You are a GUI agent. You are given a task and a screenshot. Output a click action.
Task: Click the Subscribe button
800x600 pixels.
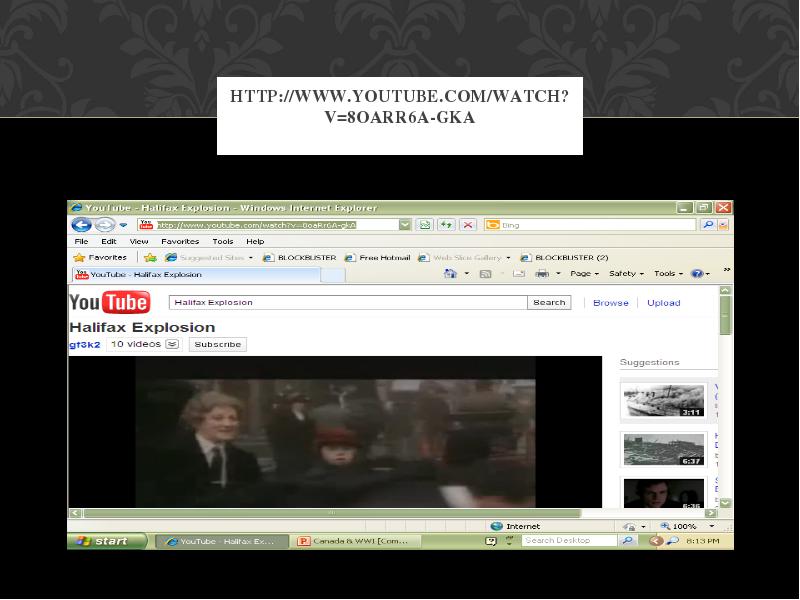(218, 344)
